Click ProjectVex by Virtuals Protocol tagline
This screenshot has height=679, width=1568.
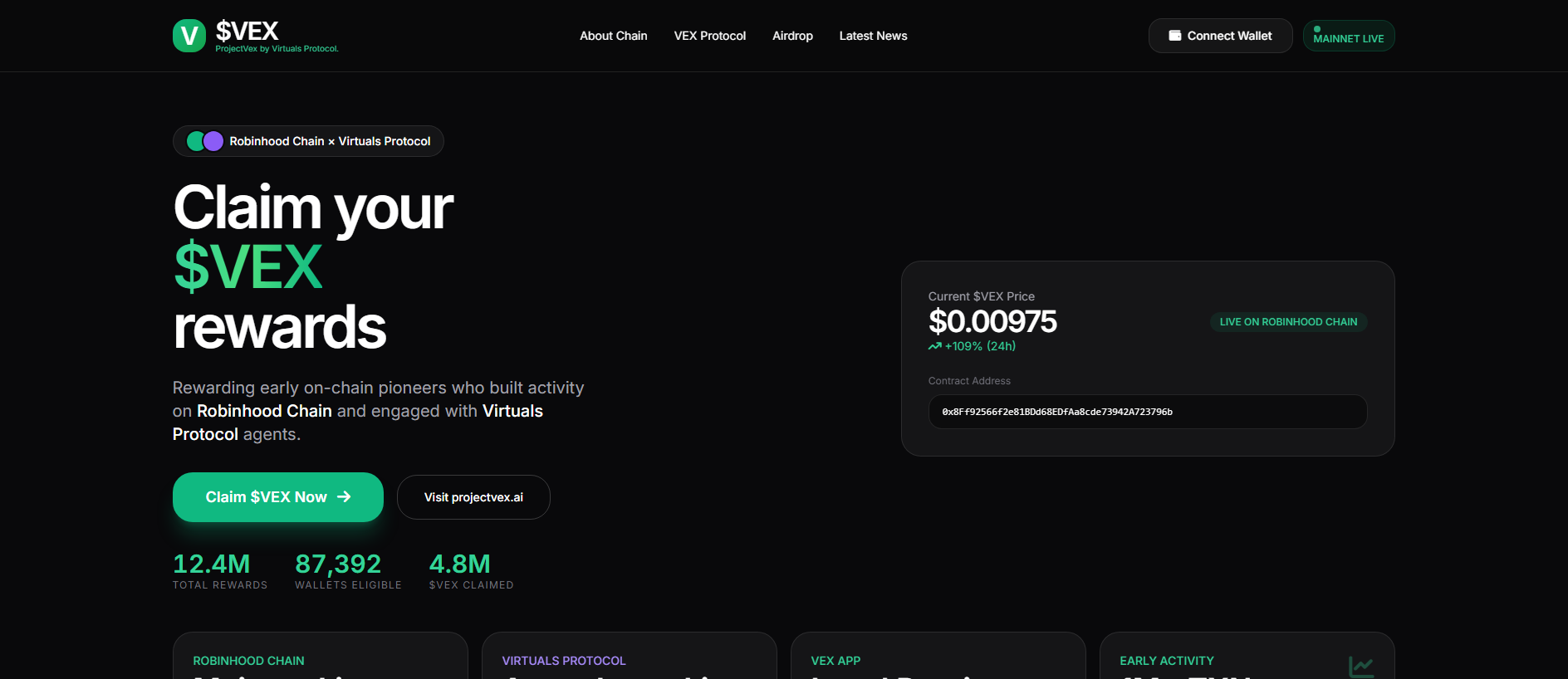coord(277,49)
